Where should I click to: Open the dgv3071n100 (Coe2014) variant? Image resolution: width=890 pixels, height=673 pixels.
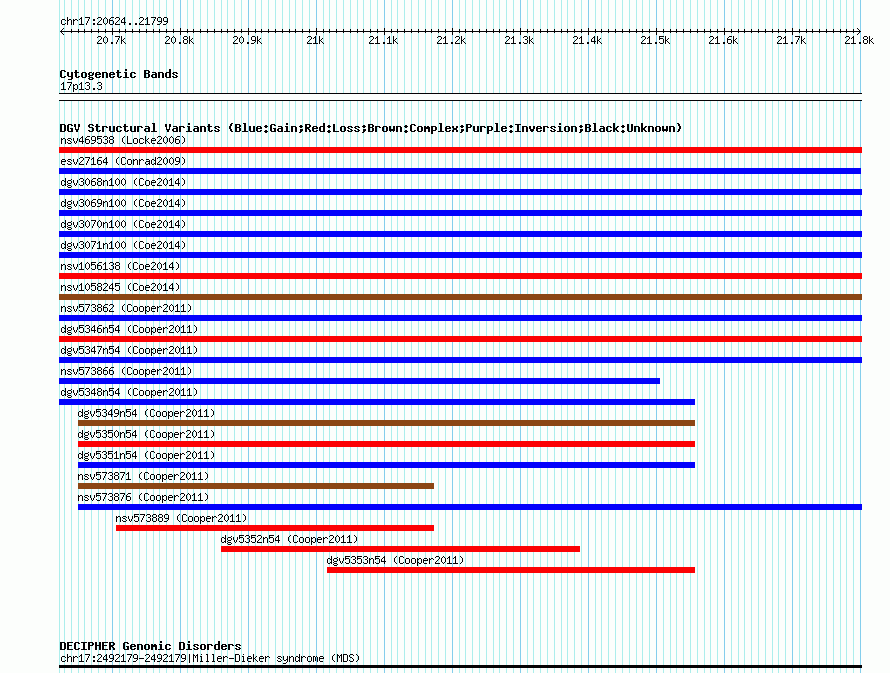point(123,245)
